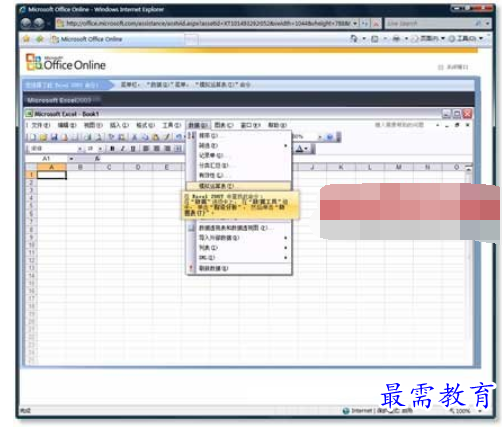The image size is (502, 427).
Task: Click the Save icon in Excel toolbar
Action: [54, 137]
